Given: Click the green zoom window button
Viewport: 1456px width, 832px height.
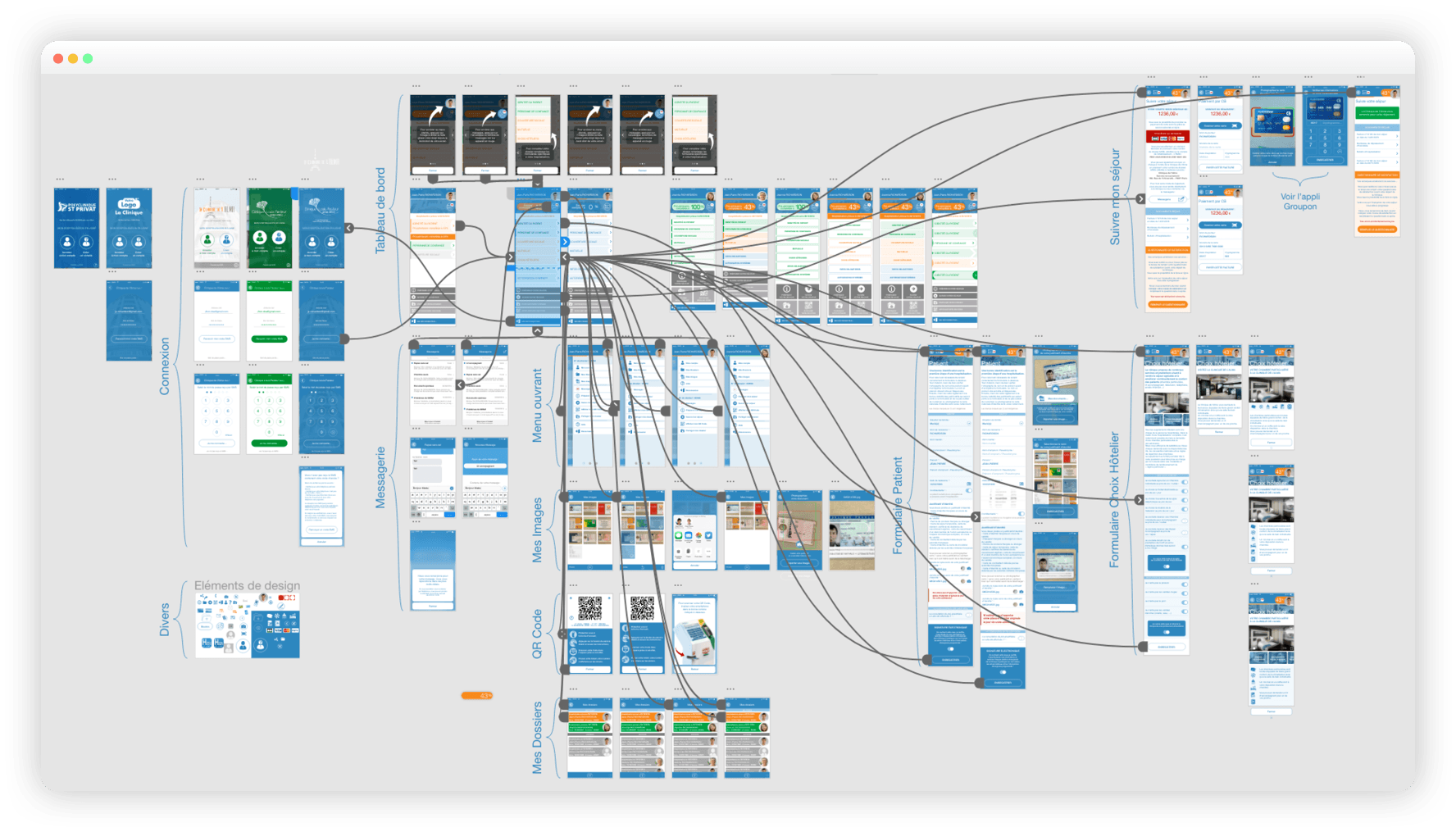Looking at the screenshot, I should click(88, 58).
